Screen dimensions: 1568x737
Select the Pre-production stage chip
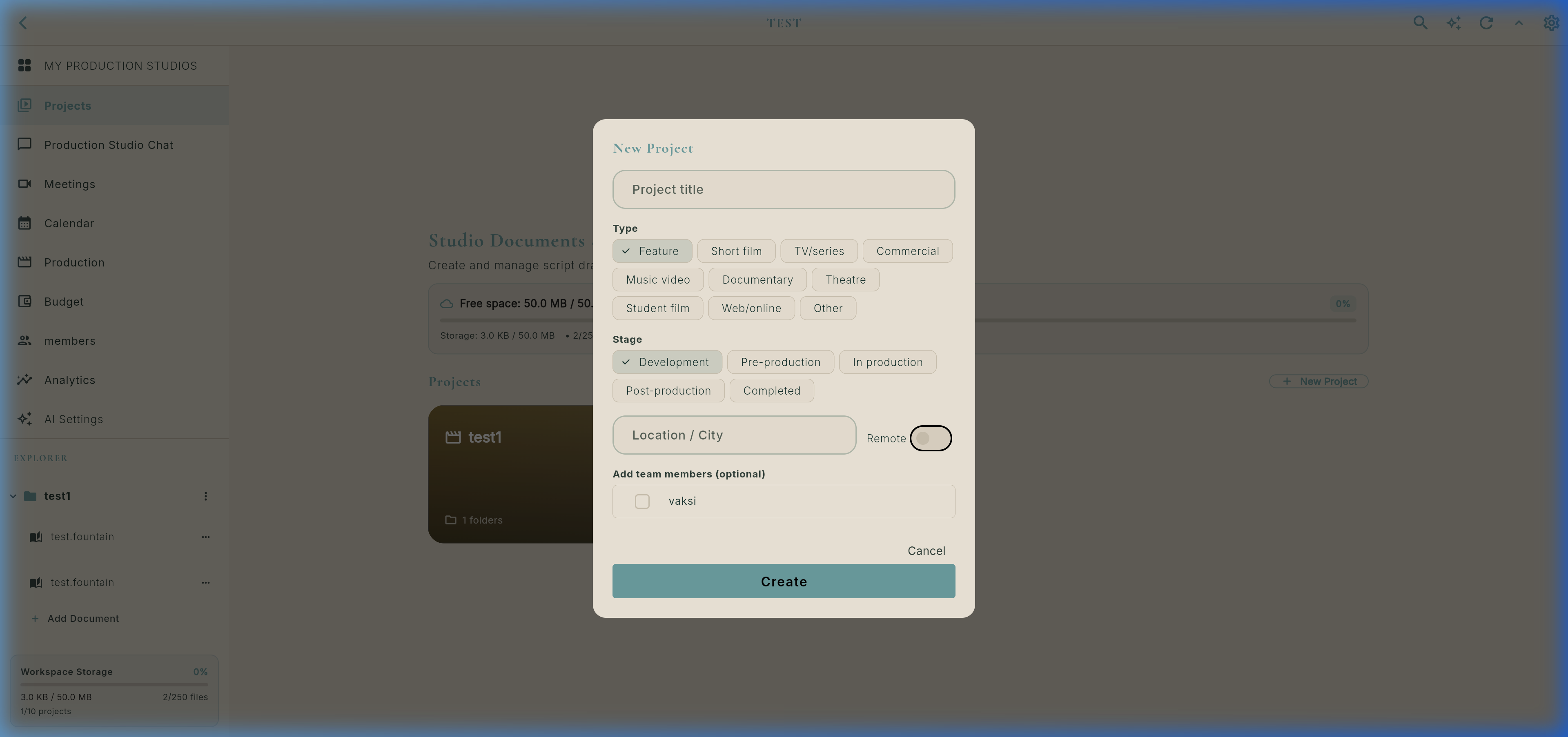(780, 362)
